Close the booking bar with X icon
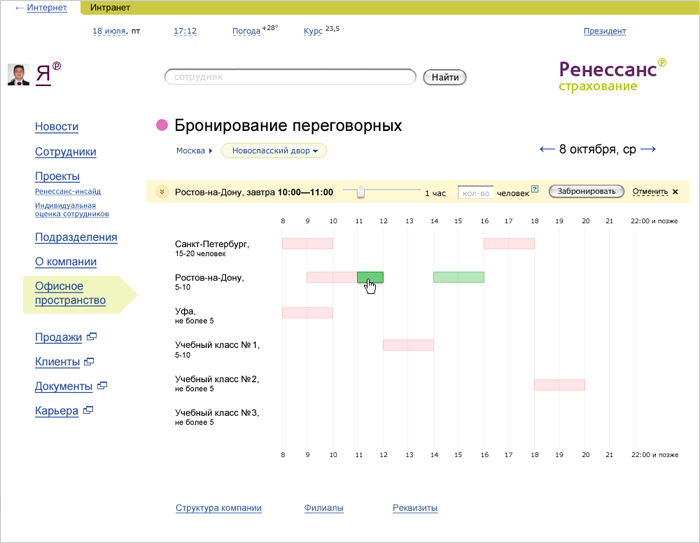The height and width of the screenshot is (543, 700). pyautogui.click(x=675, y=192)
